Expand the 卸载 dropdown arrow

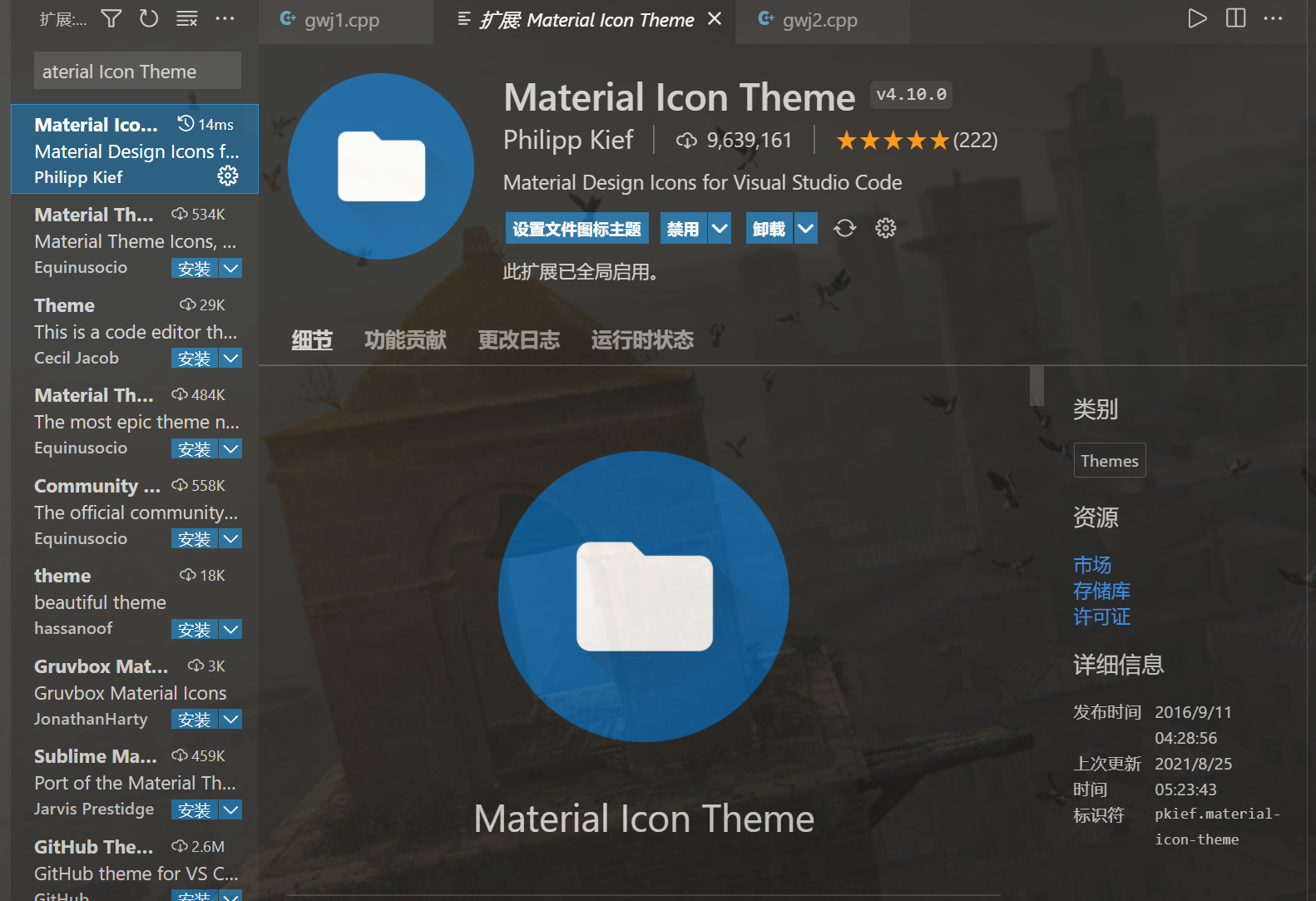pos(806,228)
